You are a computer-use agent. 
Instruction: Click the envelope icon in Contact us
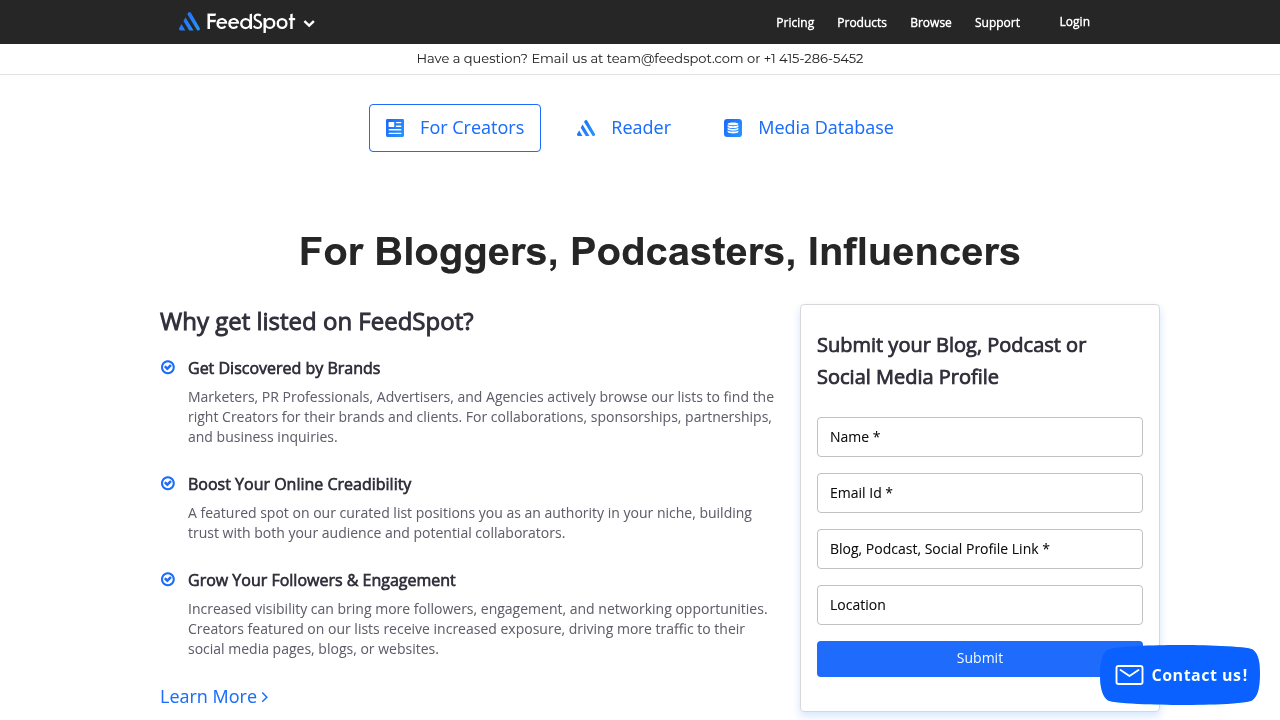(x=1129, y=675)
